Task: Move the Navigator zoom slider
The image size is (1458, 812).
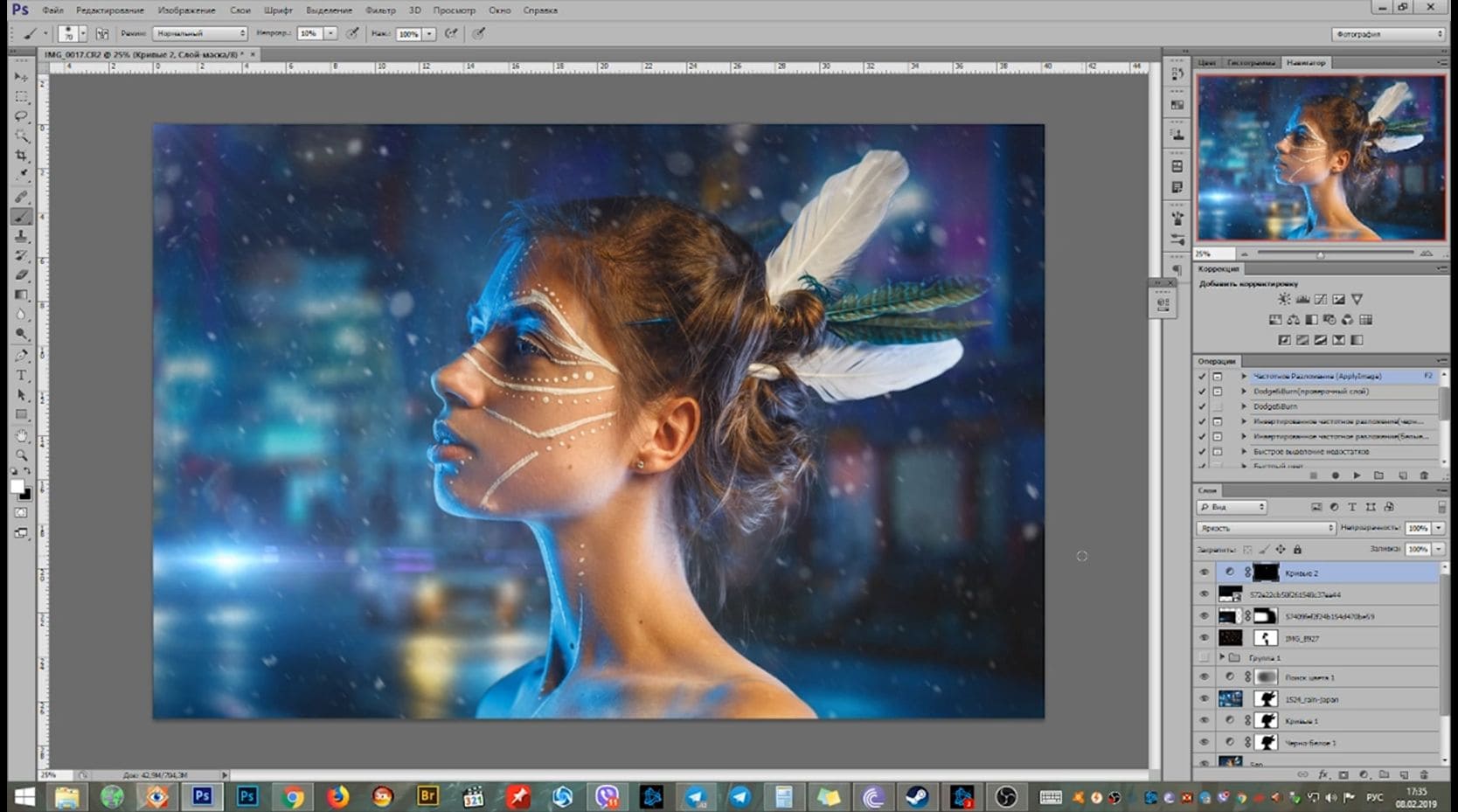Action: click(x=1320, y=254)
